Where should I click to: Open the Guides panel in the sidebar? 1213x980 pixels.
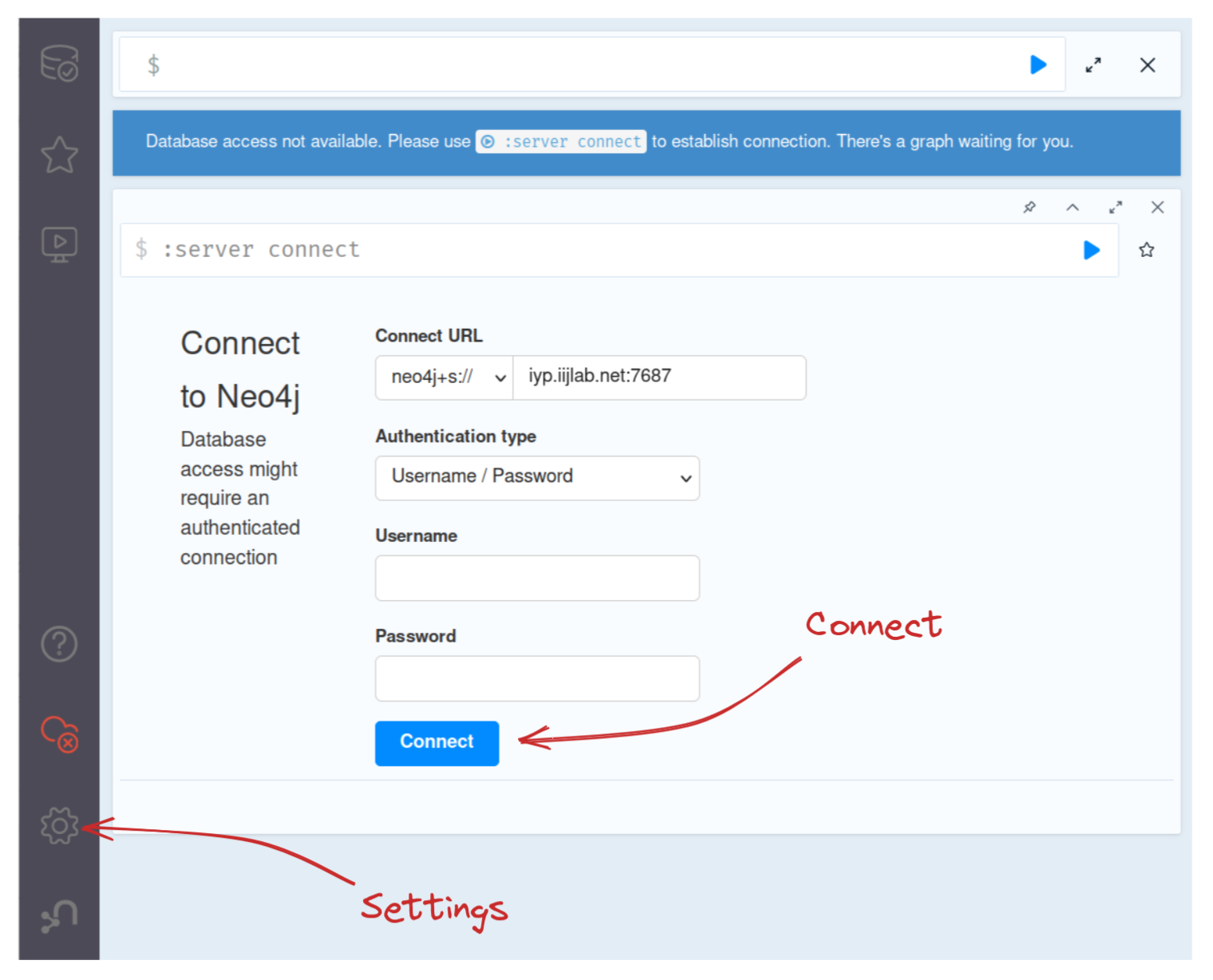(x=59, y=244)
